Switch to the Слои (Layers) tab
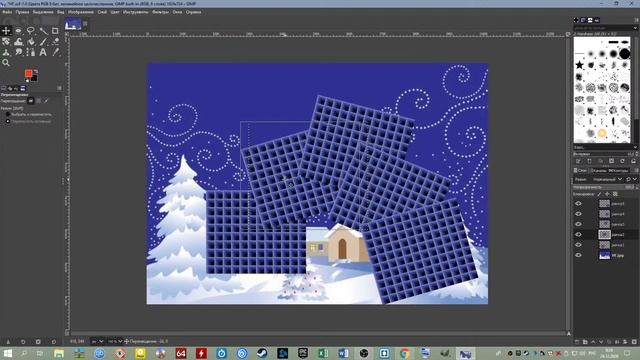This screenshot has width=640, height=360. (580, 171)
